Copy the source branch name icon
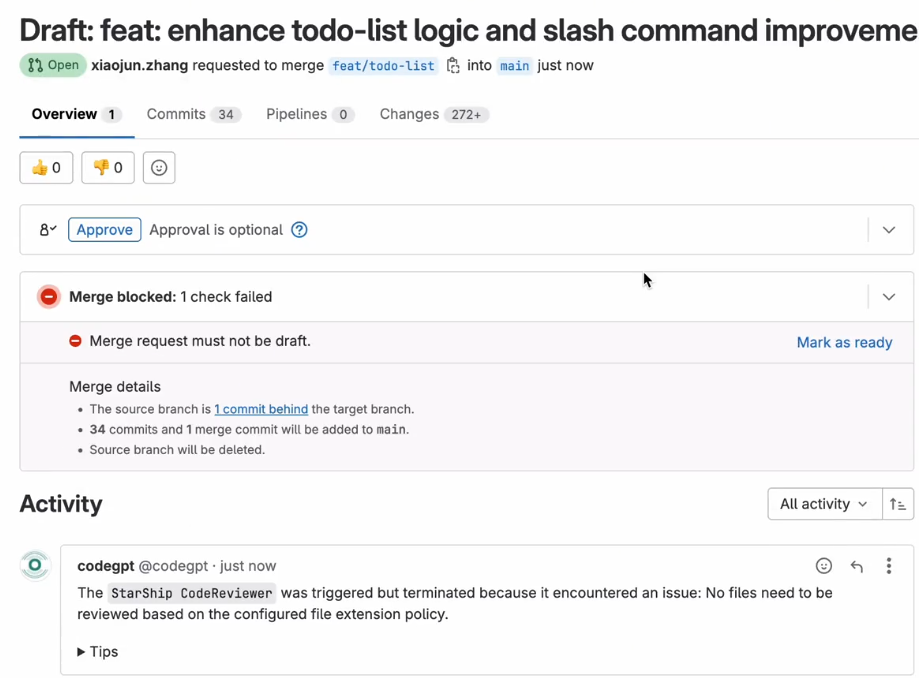Screen dimensions: 919x678 coord(453,66)
